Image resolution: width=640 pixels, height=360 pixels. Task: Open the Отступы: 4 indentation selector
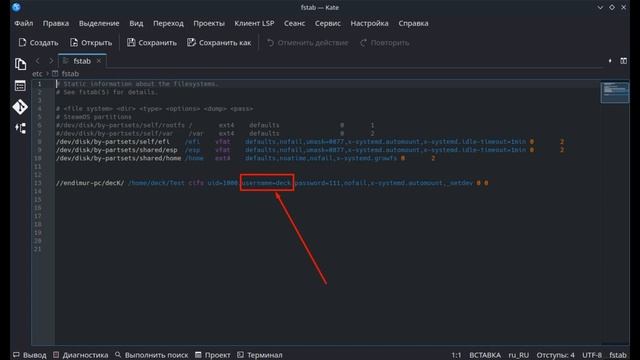click(556, 355)
